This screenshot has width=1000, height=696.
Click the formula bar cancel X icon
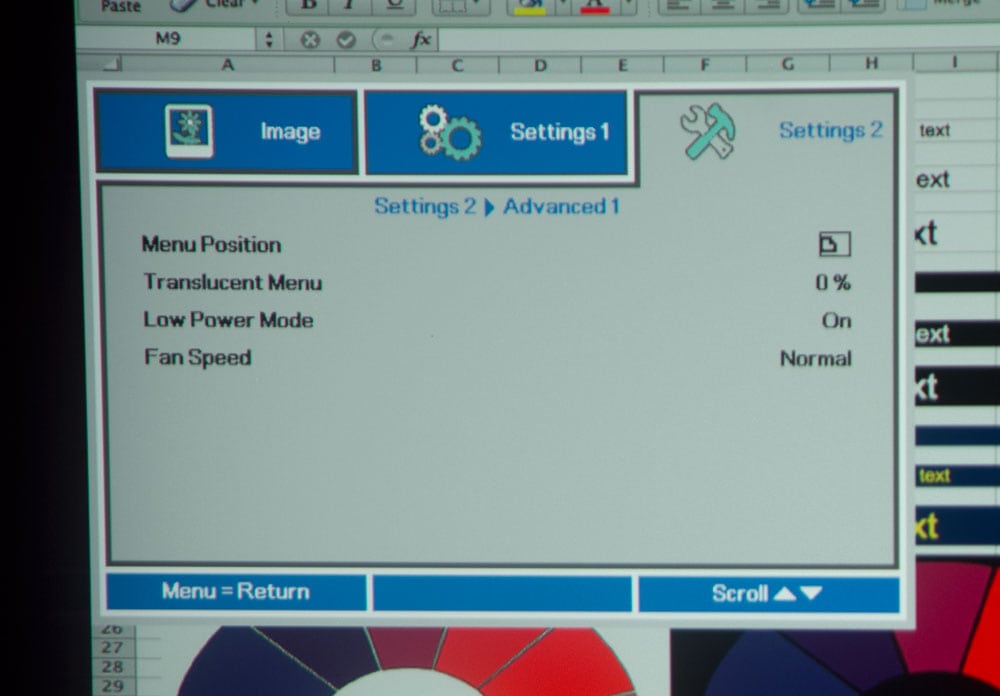[x=310, y=40]
